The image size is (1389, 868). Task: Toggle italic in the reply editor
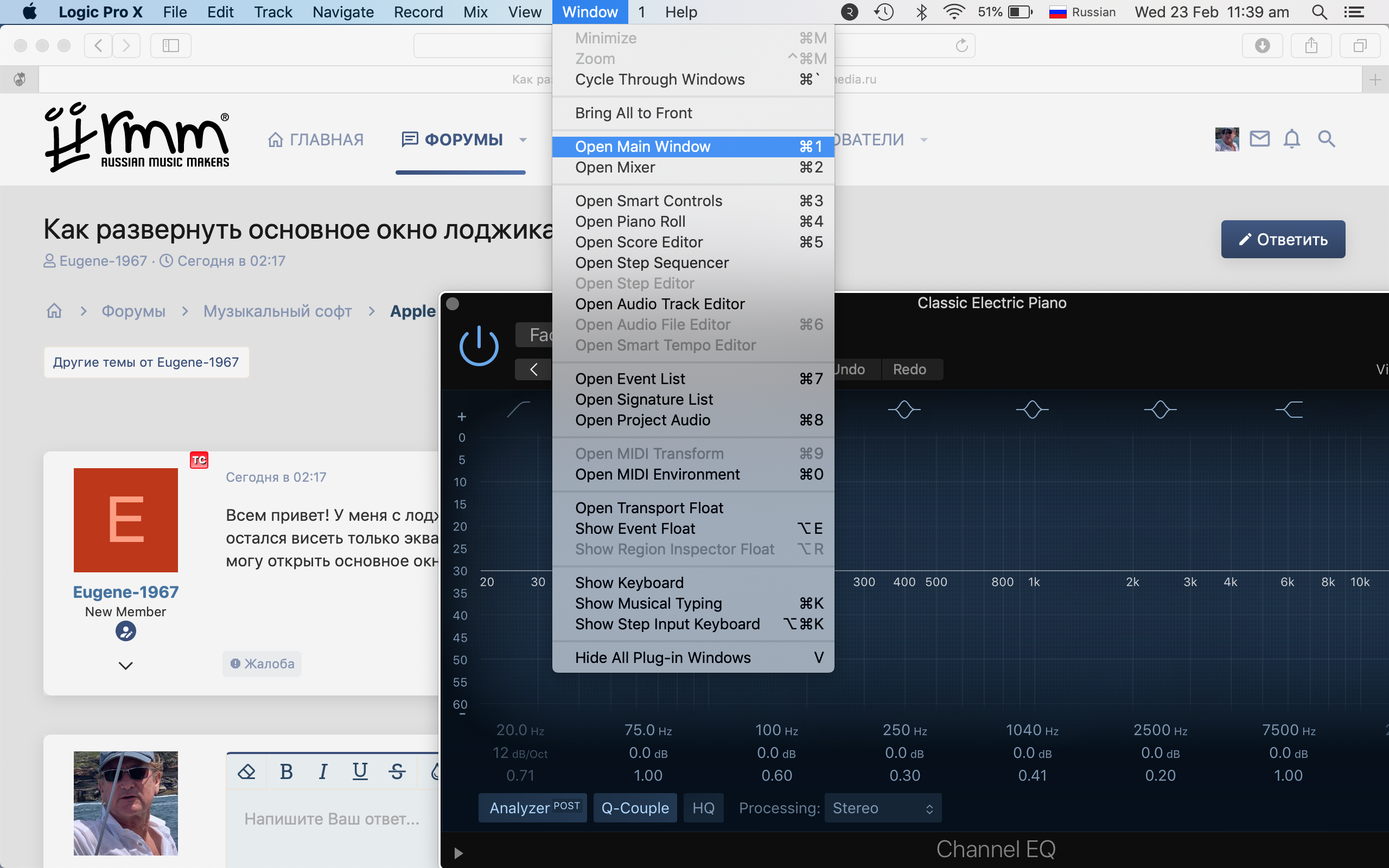[323, 771]
